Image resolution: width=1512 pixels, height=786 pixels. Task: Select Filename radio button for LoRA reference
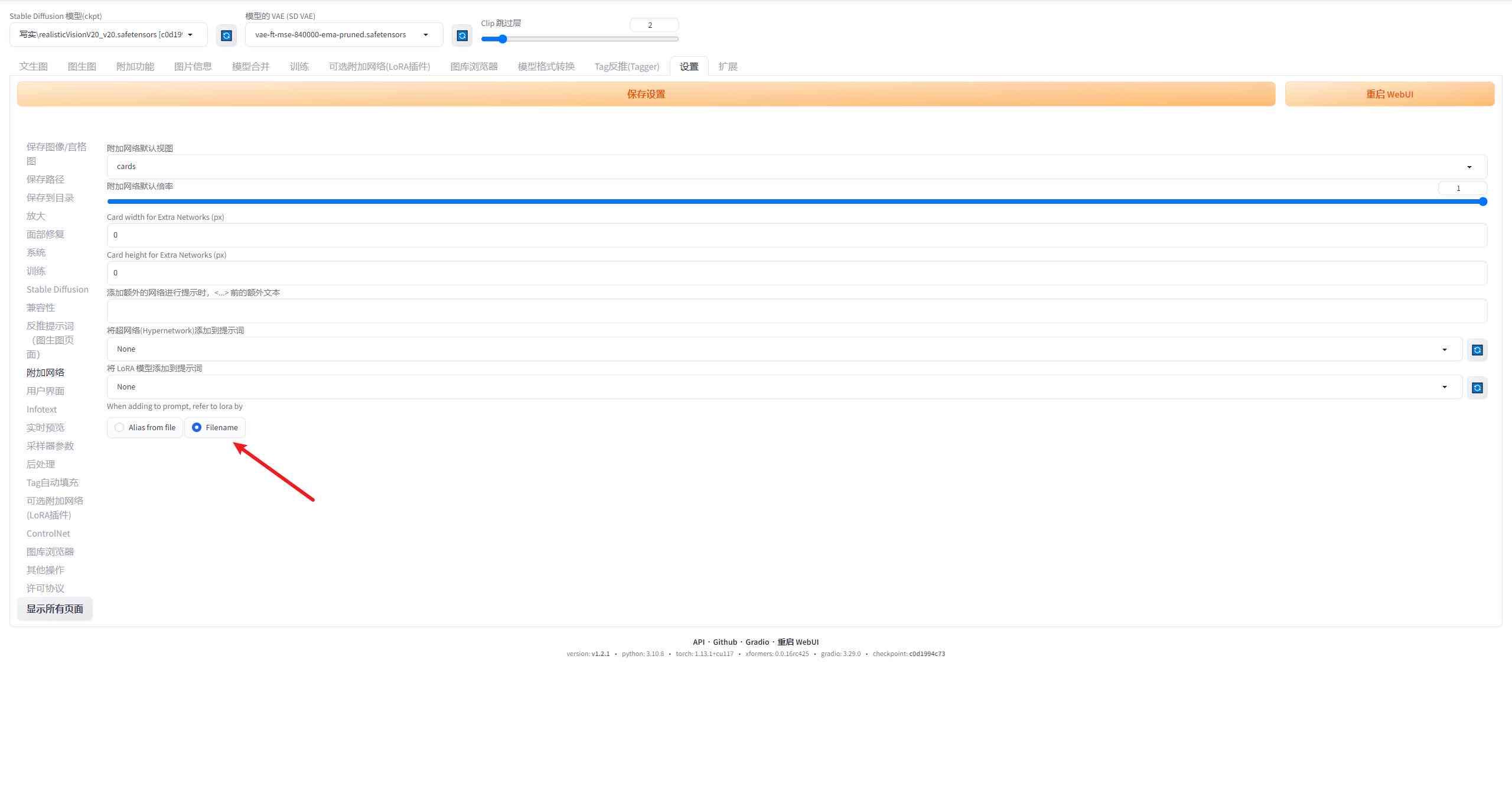(196, 427)
